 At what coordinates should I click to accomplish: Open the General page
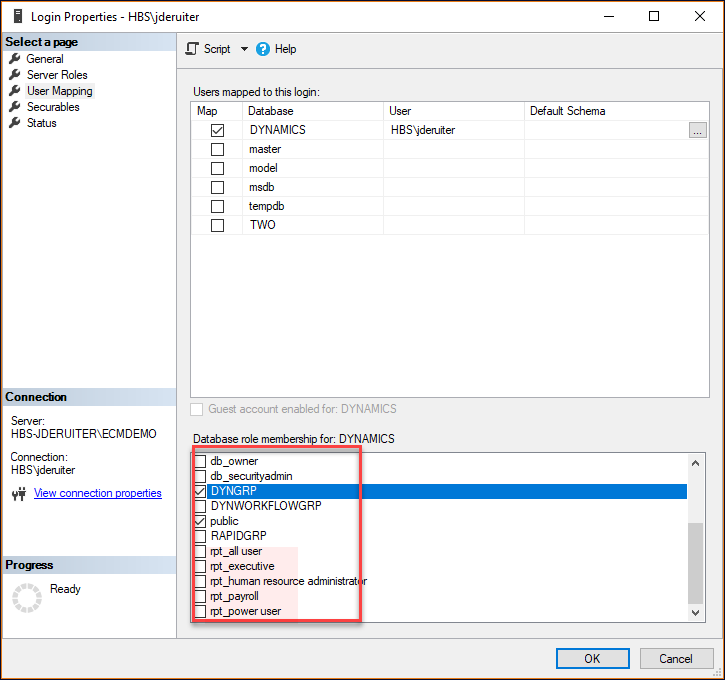(45, 59)
